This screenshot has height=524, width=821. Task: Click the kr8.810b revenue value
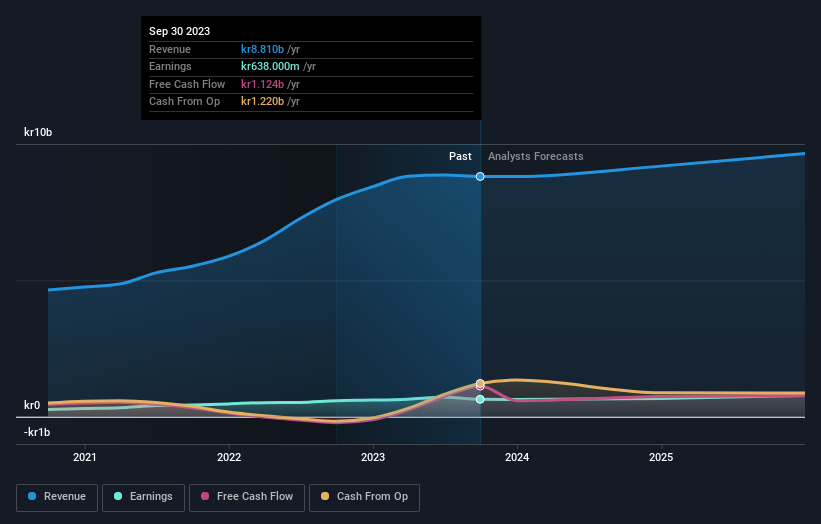coord(262,49)
